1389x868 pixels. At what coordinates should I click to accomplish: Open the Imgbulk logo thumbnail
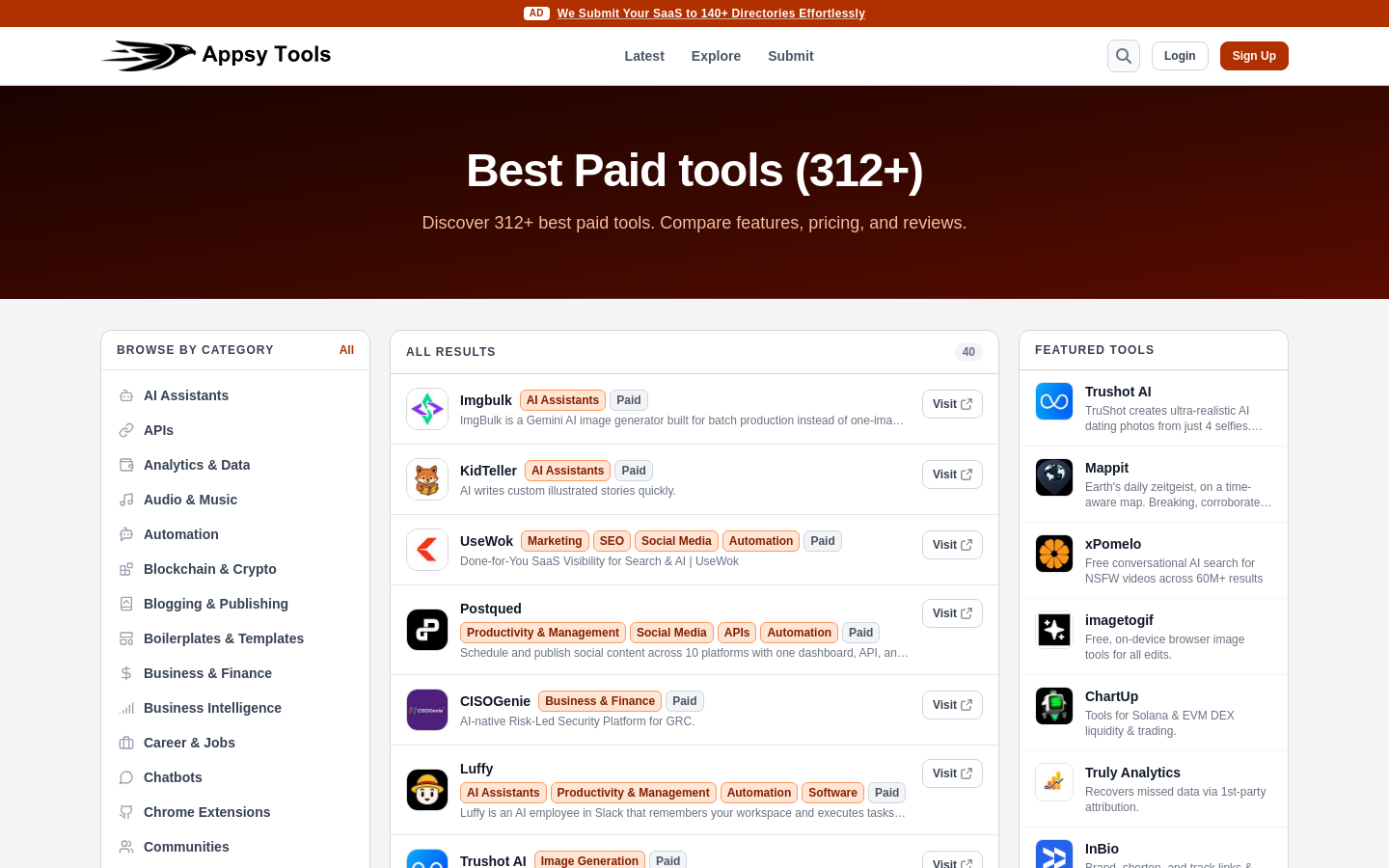427,409
